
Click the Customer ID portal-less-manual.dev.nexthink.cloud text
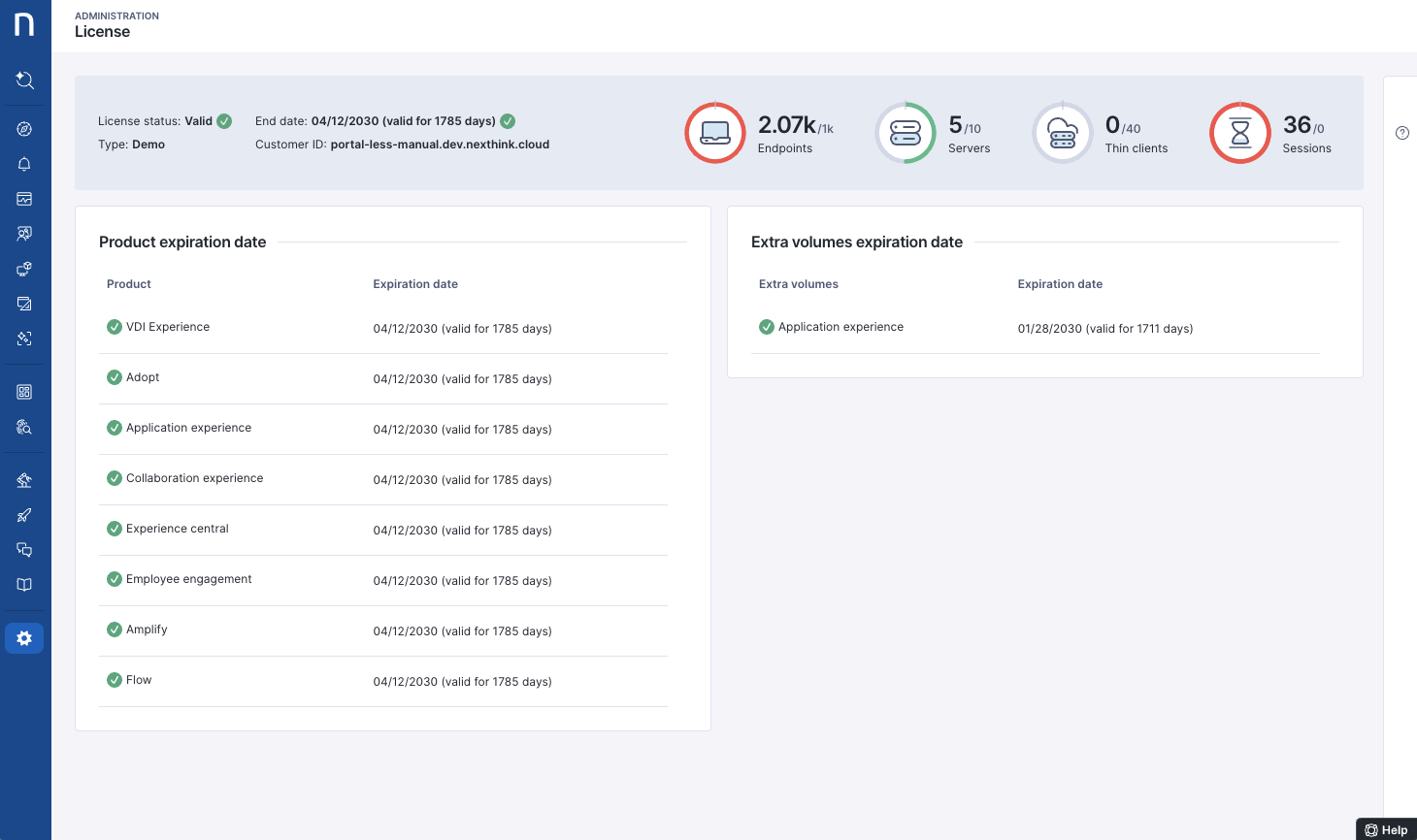pyautogui.click(x=440, y=145)
